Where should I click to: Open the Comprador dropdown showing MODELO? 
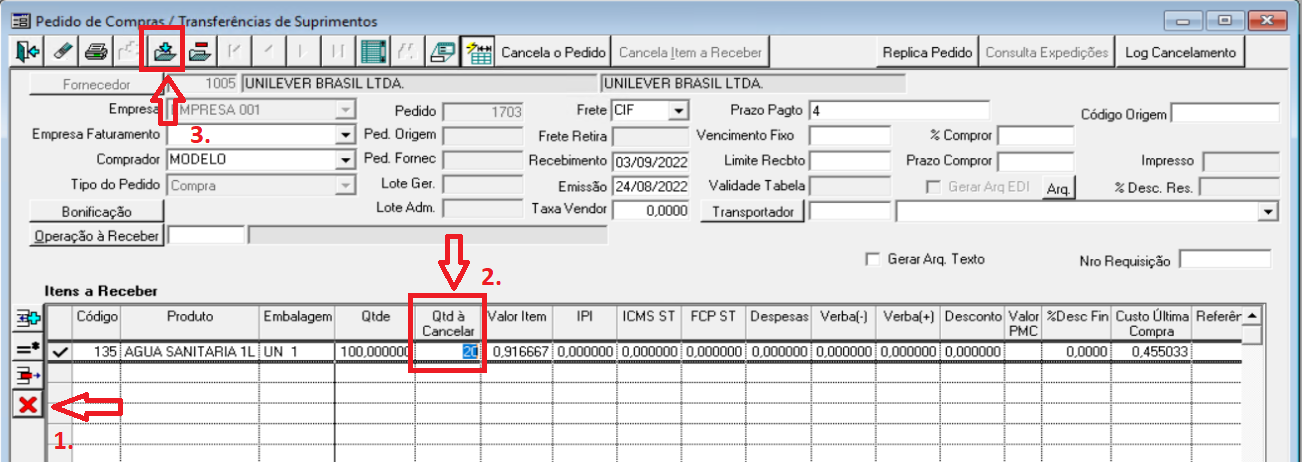point(346,160)
